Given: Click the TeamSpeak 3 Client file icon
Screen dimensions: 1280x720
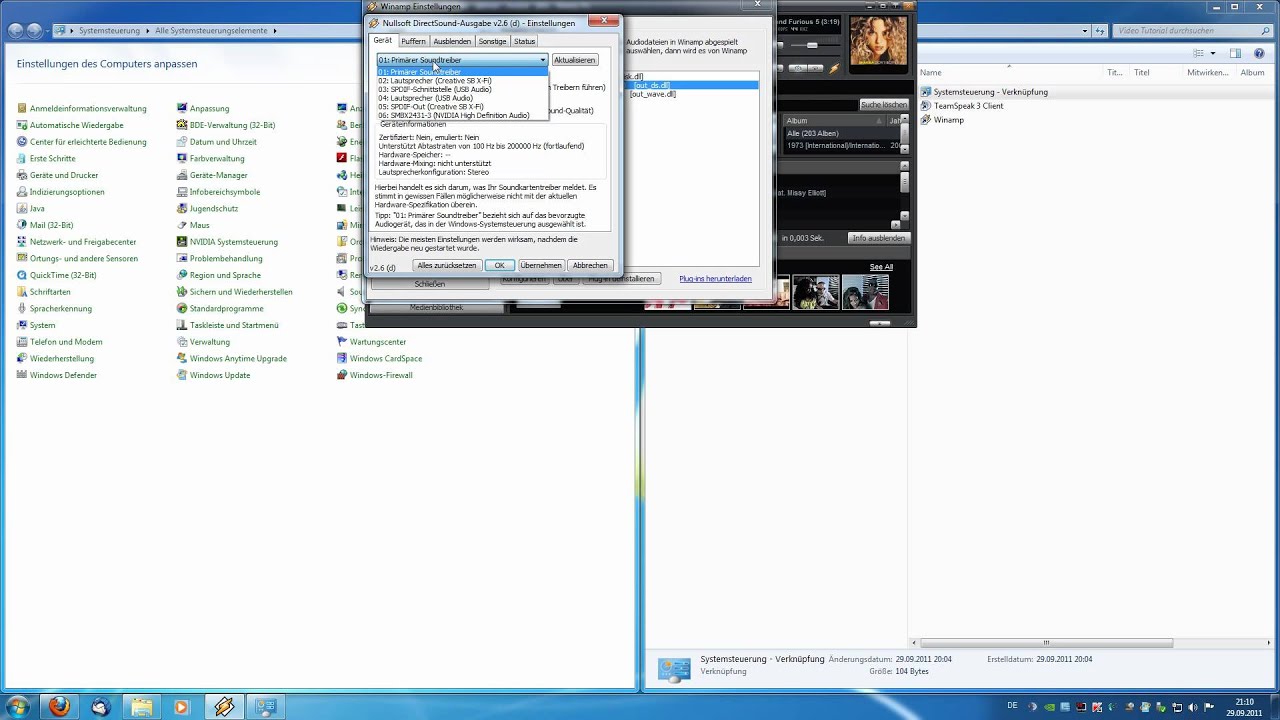Looking at the screenshot, I should [926, 106].
